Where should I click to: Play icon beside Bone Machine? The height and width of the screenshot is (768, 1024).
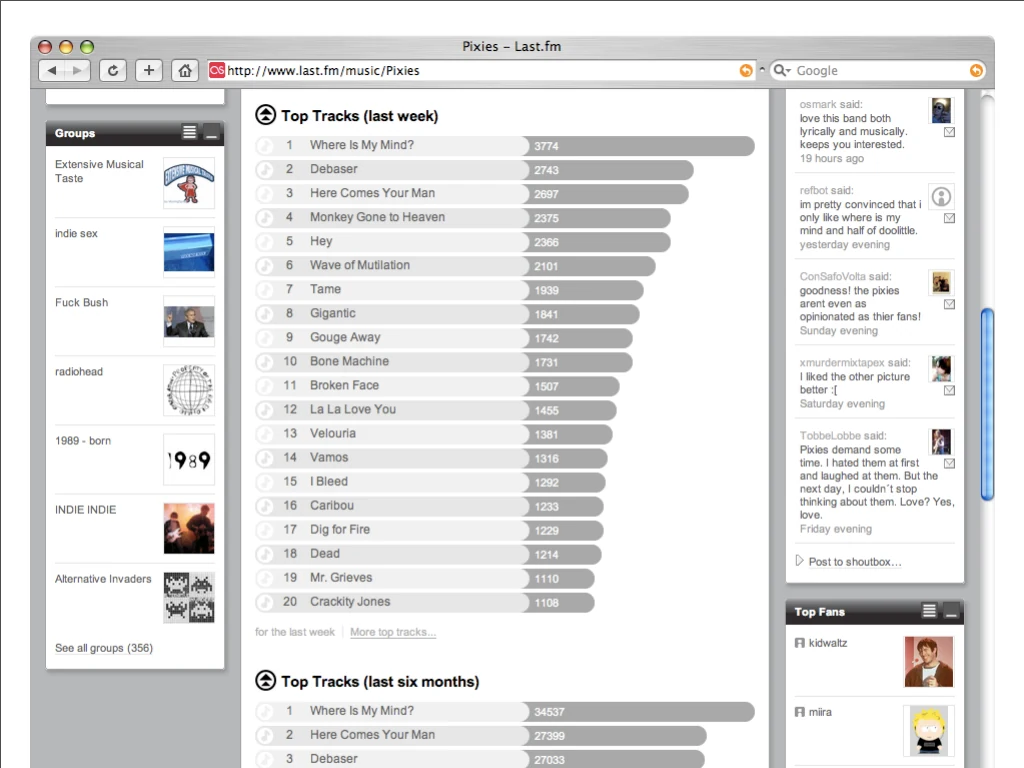[264, 362]
